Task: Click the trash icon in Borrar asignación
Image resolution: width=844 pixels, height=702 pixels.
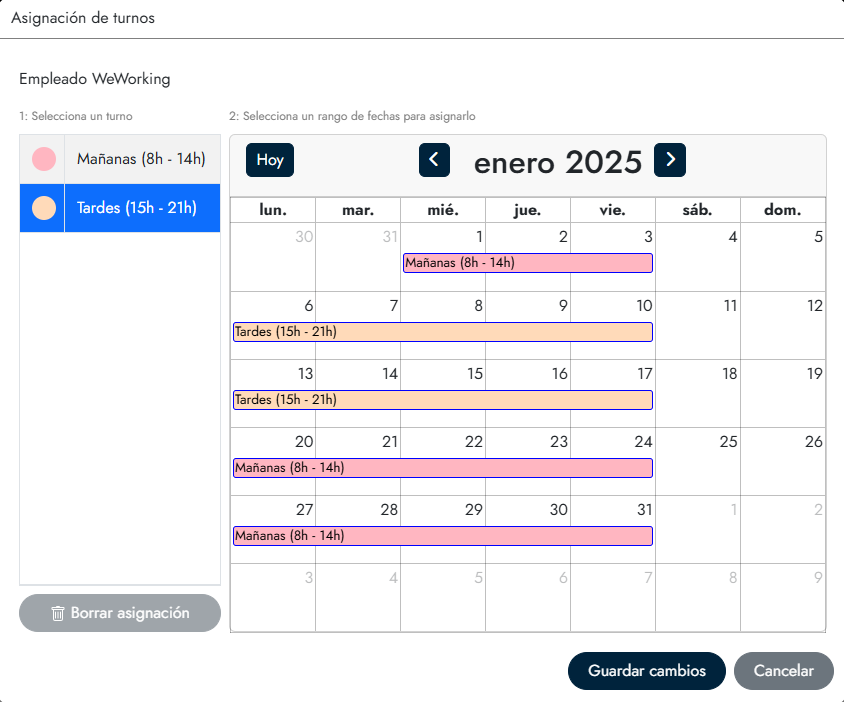Action: point(58,613)
